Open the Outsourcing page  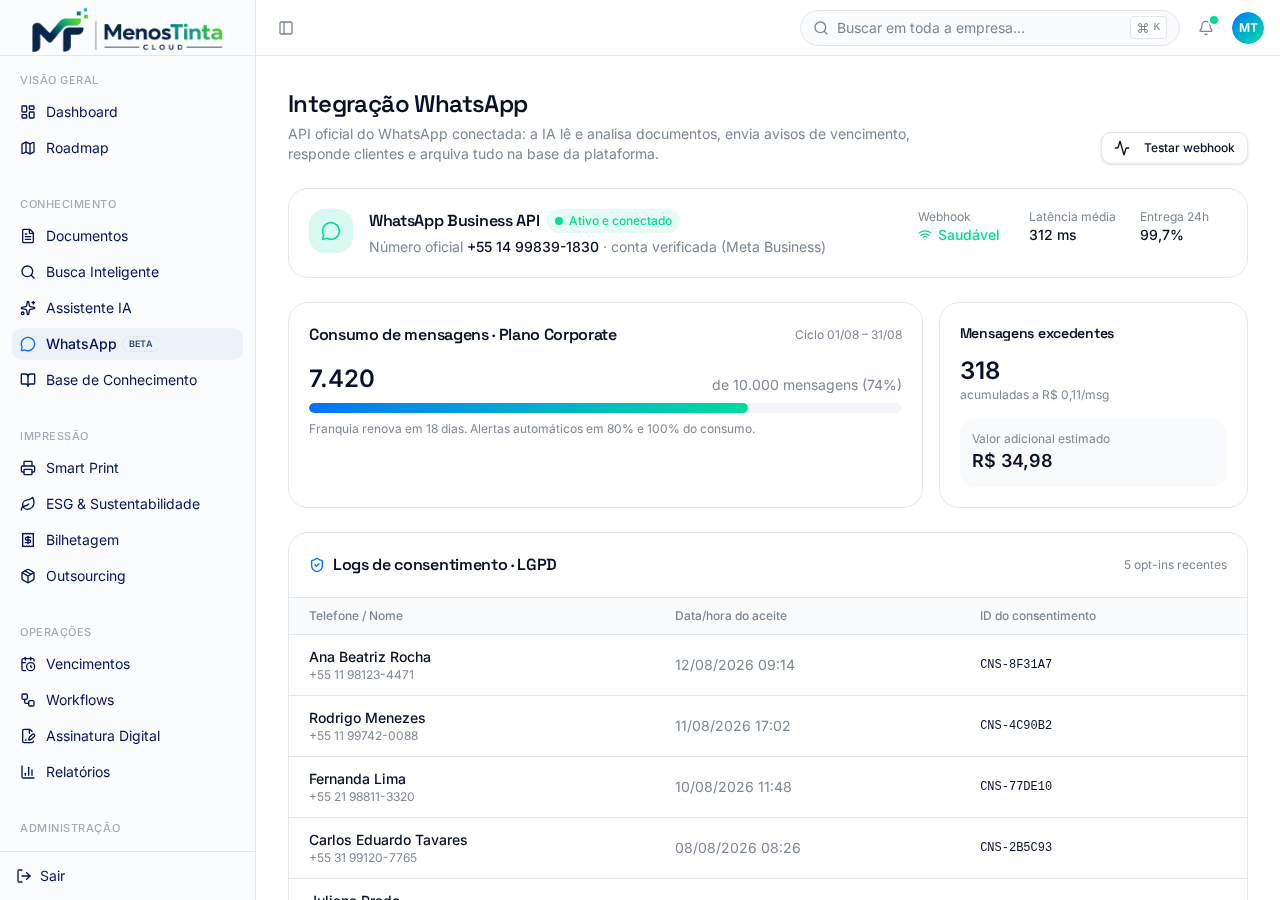click(127, 576)
